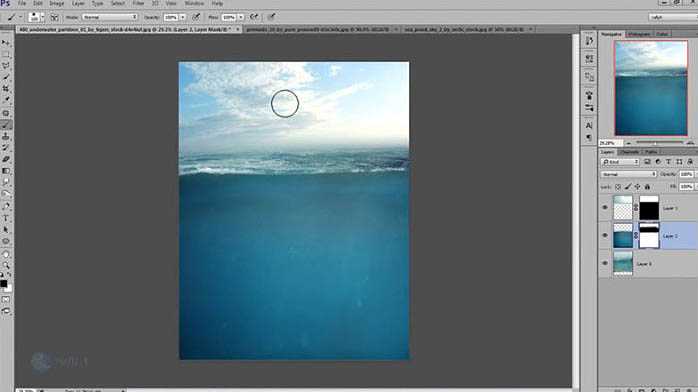Select the Zoom tool magnifier

6,265
